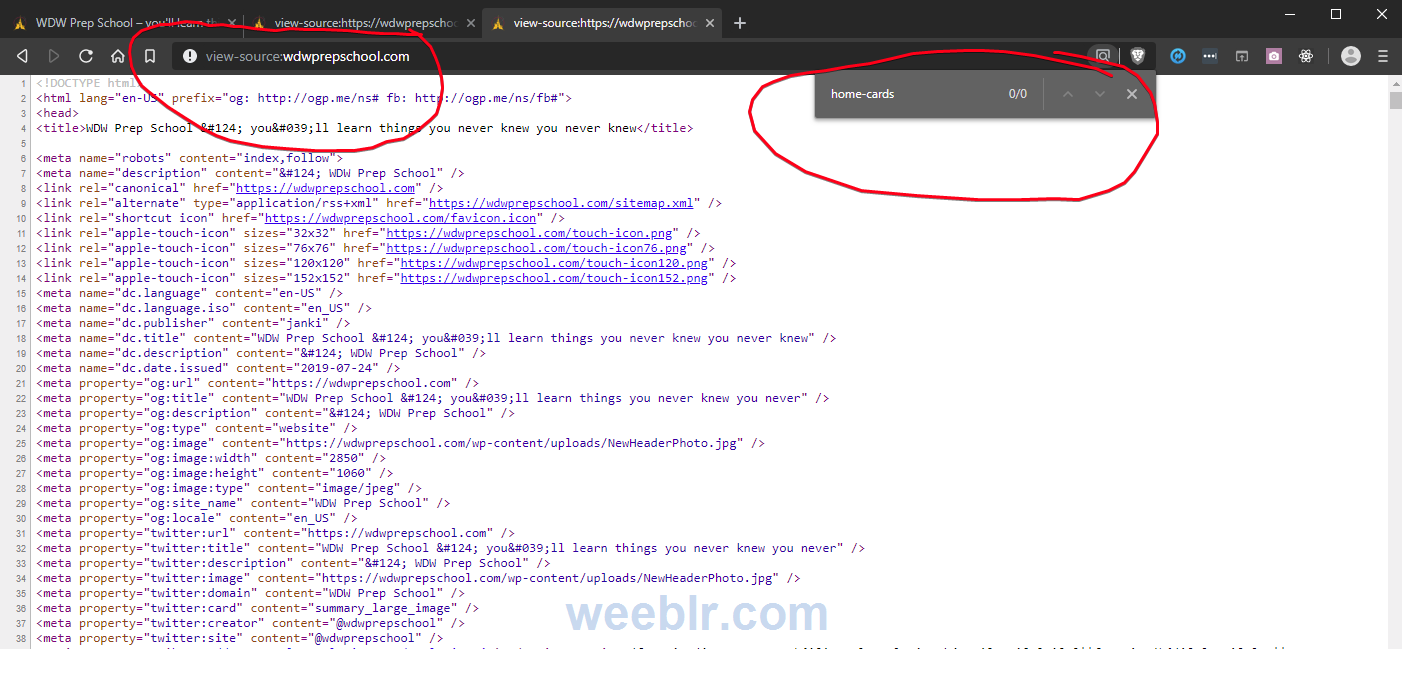
Task: Click the blue circular sync extension icon
Action: [1178, 56]
